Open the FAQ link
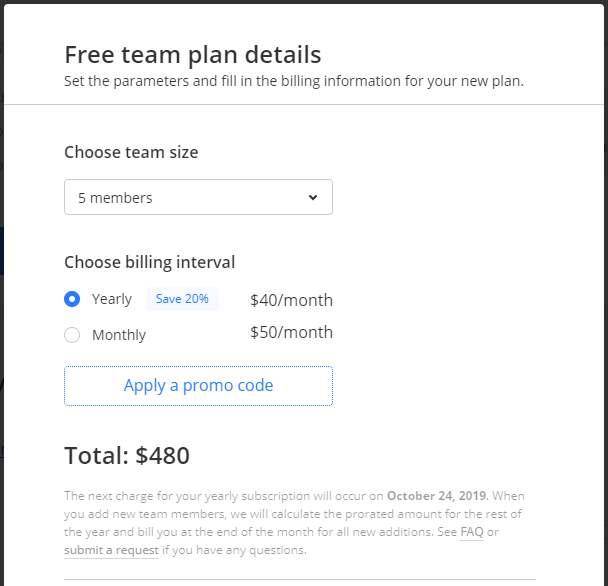This screenshot has width=608, height=586. [x=472, y=532]
